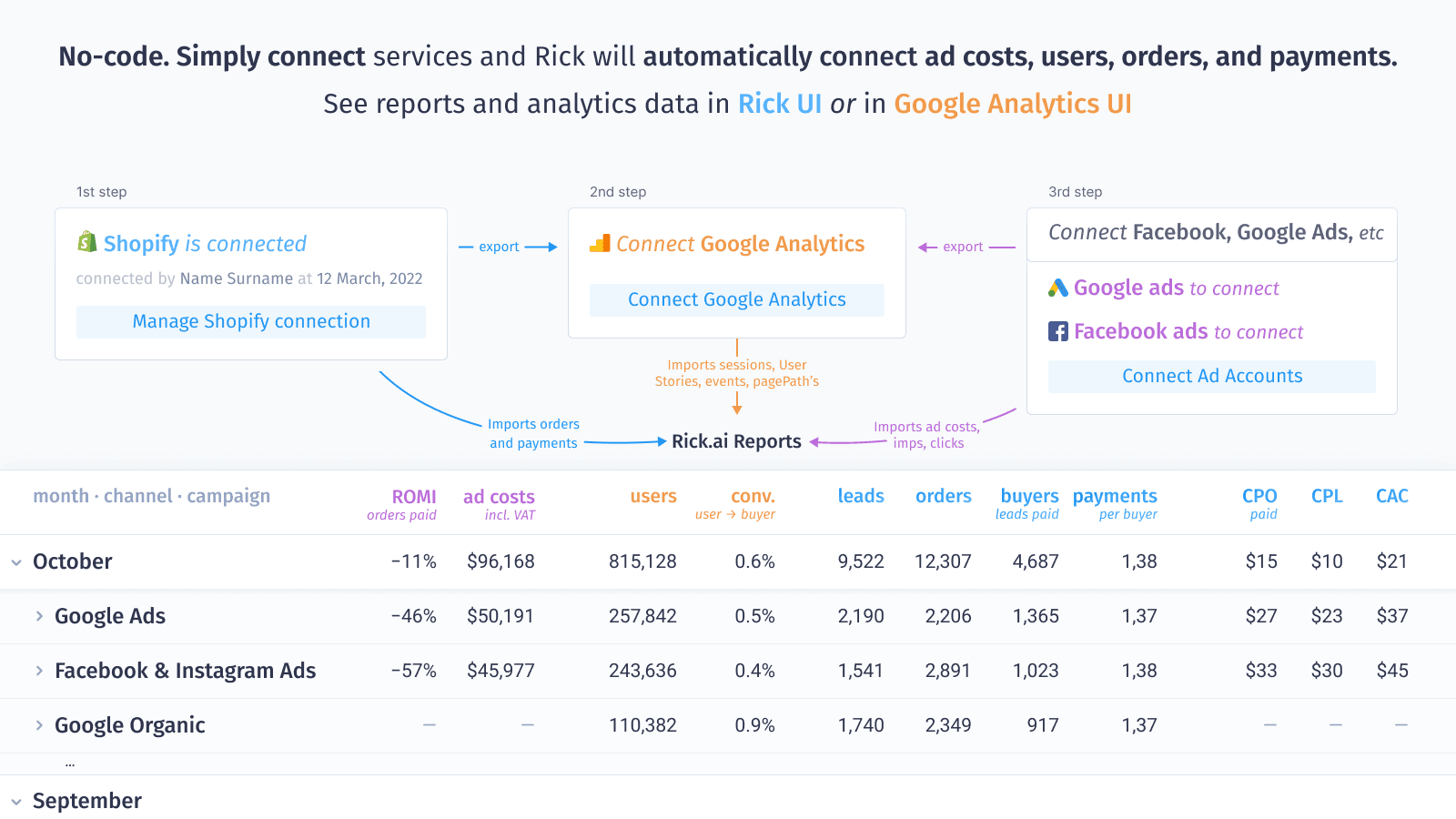Click the Facebook ads logo icon
This screenshot has width=1456, height=819.
click(1057, 331)
